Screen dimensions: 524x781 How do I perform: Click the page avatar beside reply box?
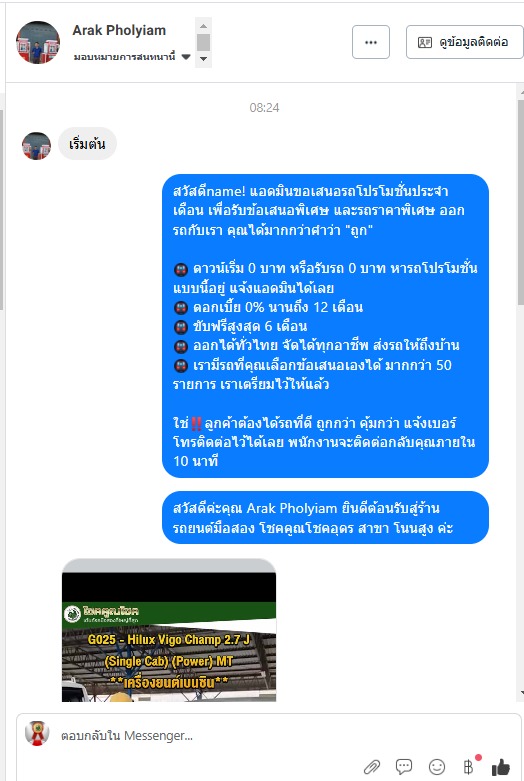[x=38, y=734]
